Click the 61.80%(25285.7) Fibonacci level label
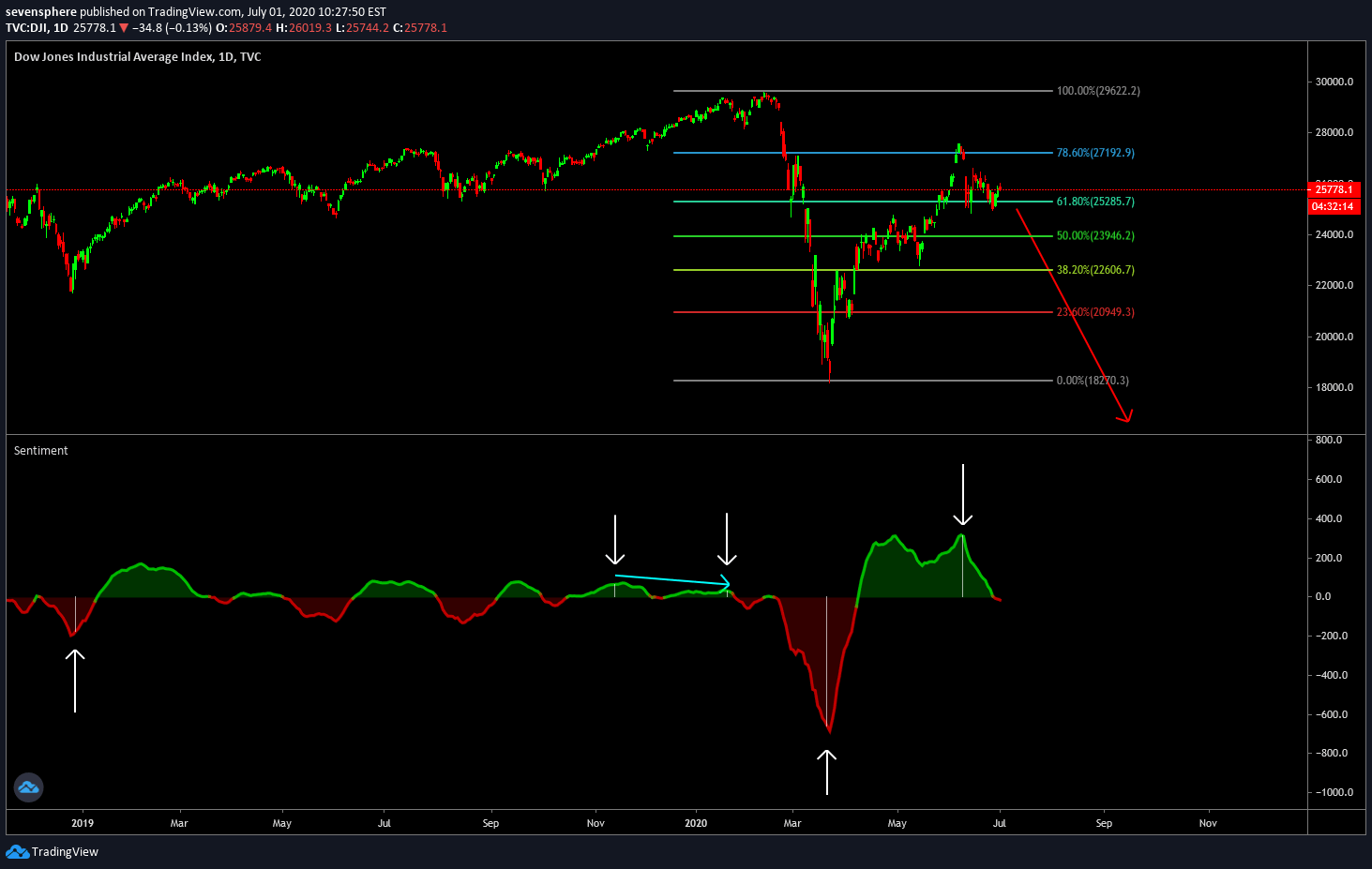1372x869 pixels. 1095,202
